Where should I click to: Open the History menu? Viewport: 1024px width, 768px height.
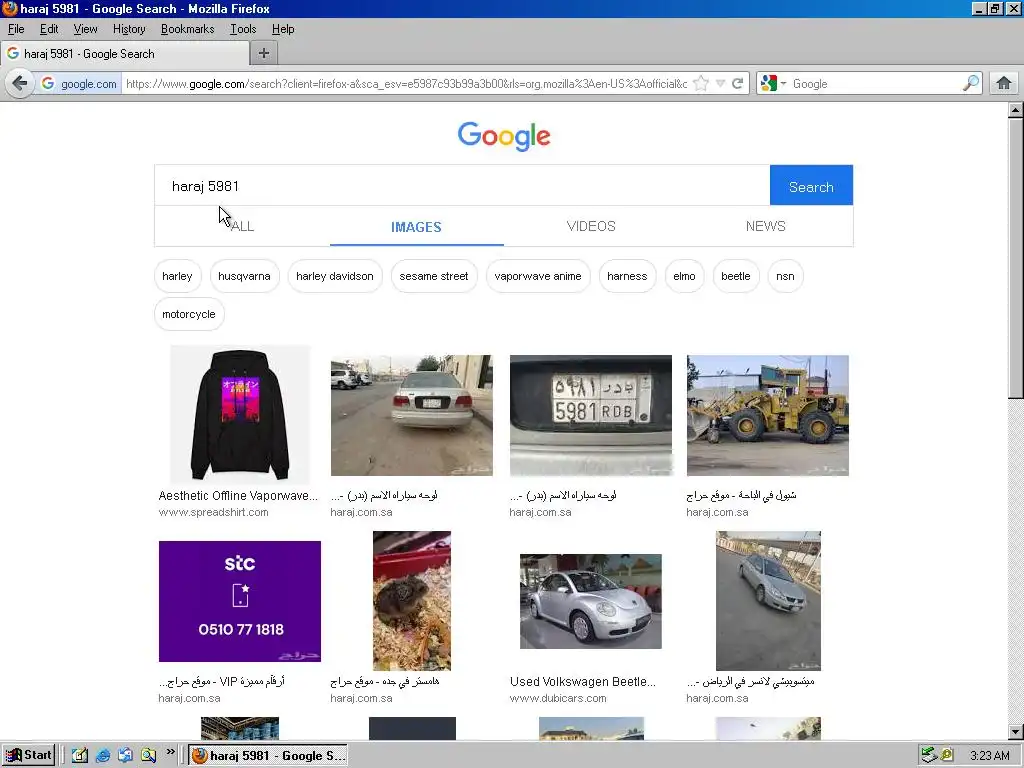tap(129, 29)
